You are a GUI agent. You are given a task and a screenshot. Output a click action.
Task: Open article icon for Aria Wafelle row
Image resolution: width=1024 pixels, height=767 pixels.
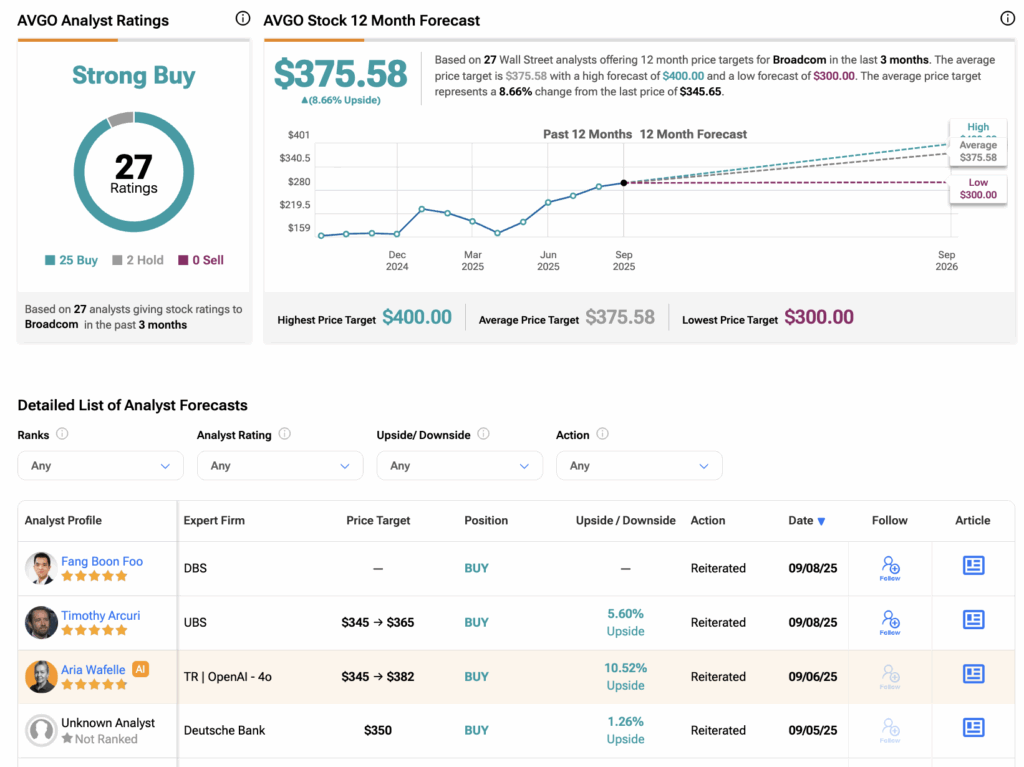coord(973,674)
